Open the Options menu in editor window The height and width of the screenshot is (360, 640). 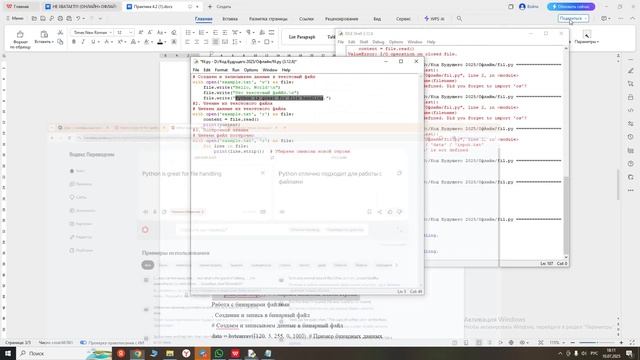[251, 70]
